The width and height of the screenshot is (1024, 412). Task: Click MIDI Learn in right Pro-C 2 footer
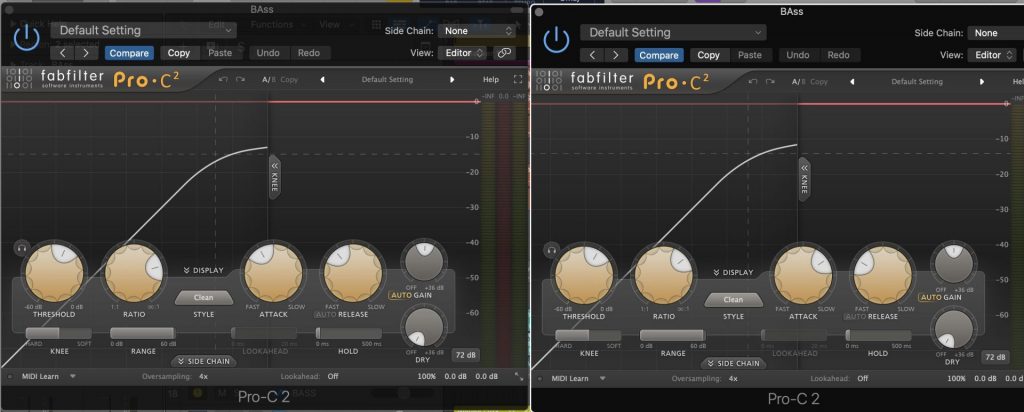pos(569,378)
